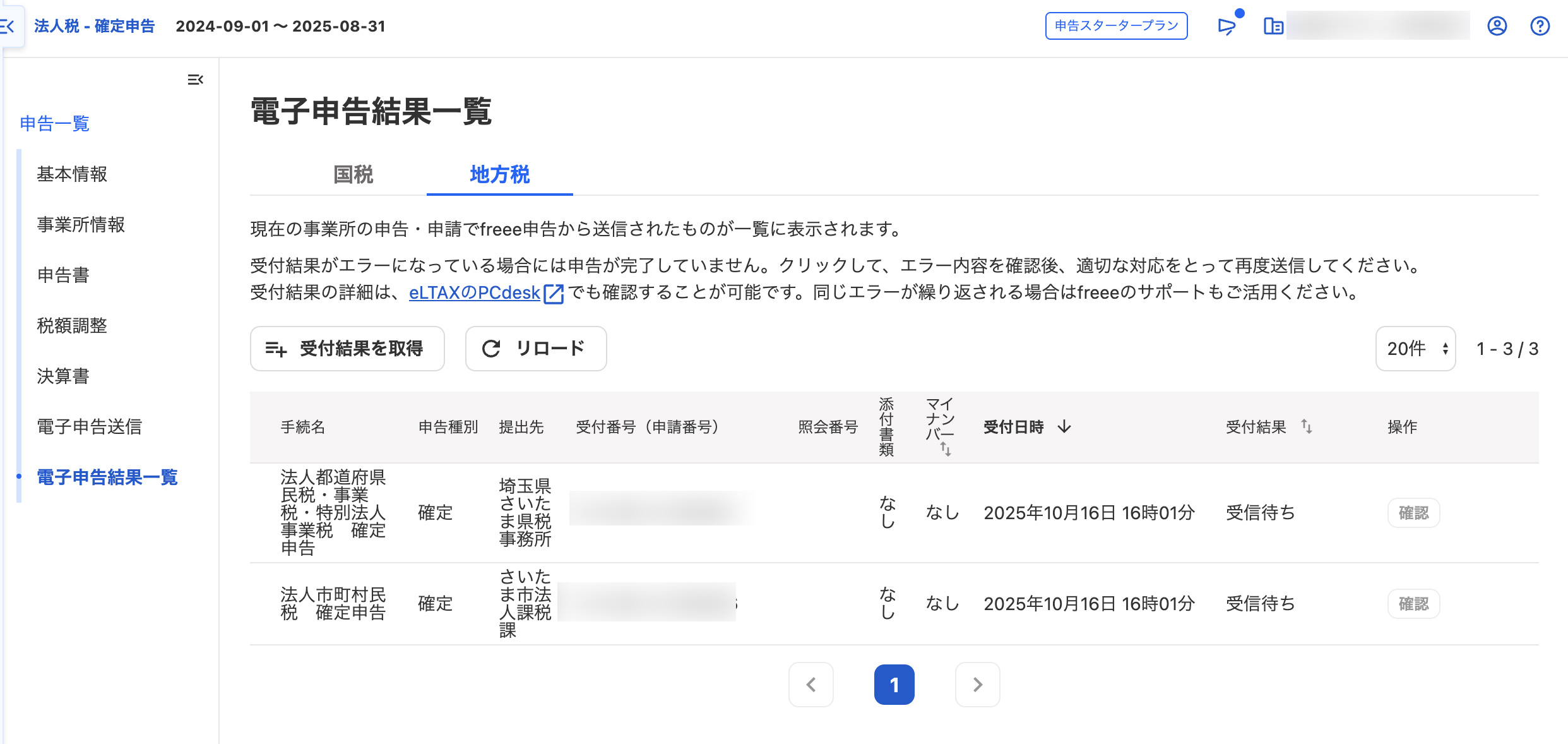The image size is (1568, 744).
Task: Open the help question mark icon
Action: (x=1540, y=26)
